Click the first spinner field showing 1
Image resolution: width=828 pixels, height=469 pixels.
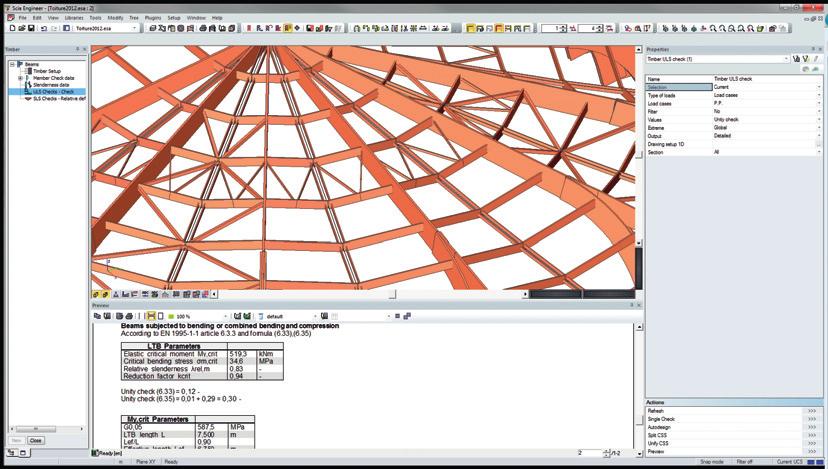pos(554,28)
